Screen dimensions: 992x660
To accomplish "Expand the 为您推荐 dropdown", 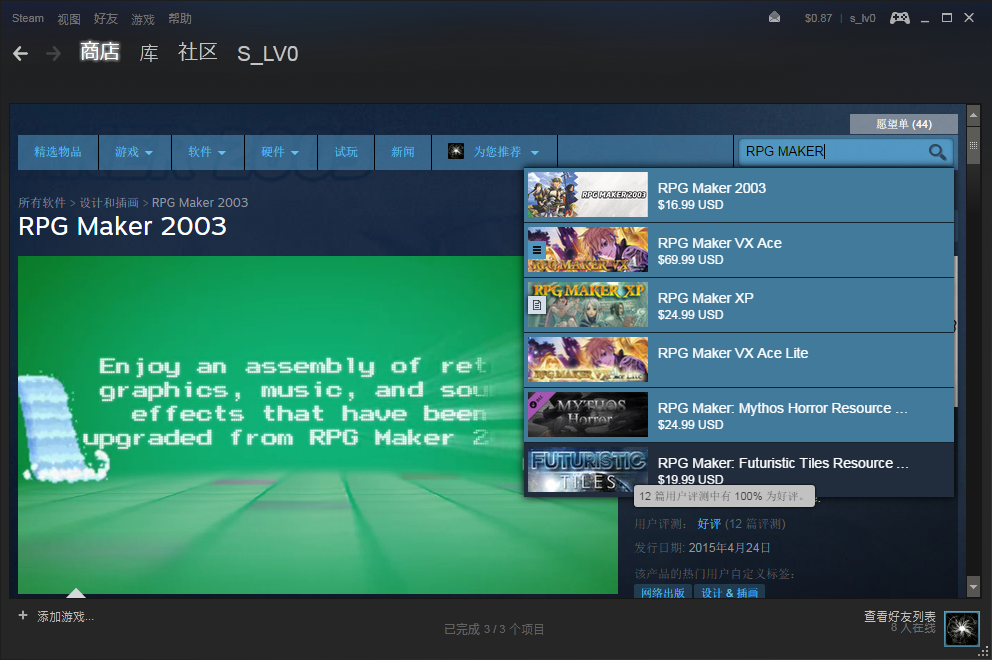I will click(494, 152).
